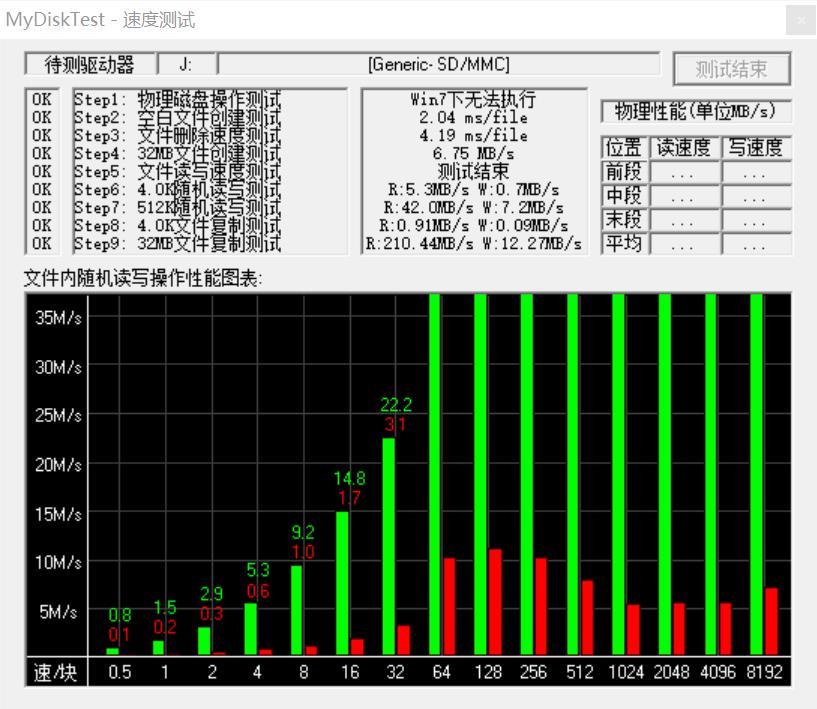Screen dimensions: 817x709
Task: Click the 0.5 block size label
Action: coord(120,673)
